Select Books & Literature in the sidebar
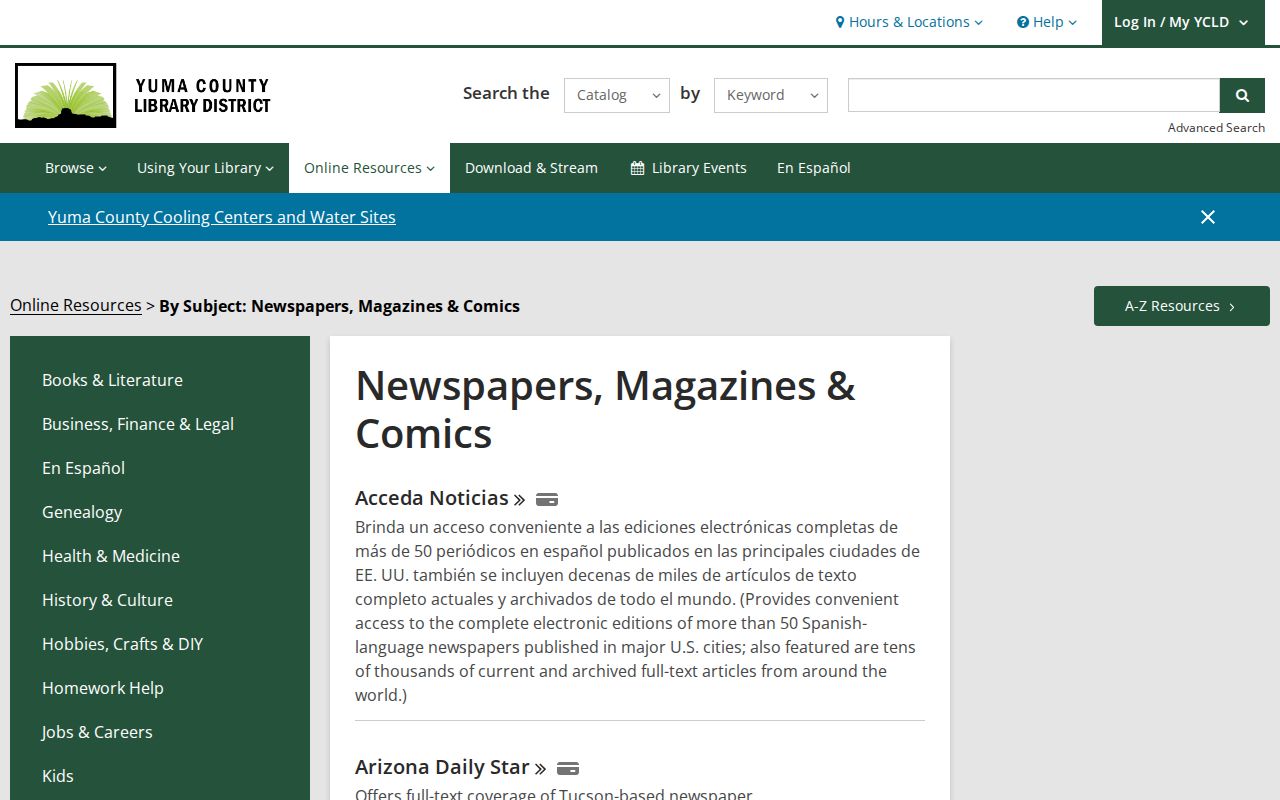 click(x=112, y=380)
